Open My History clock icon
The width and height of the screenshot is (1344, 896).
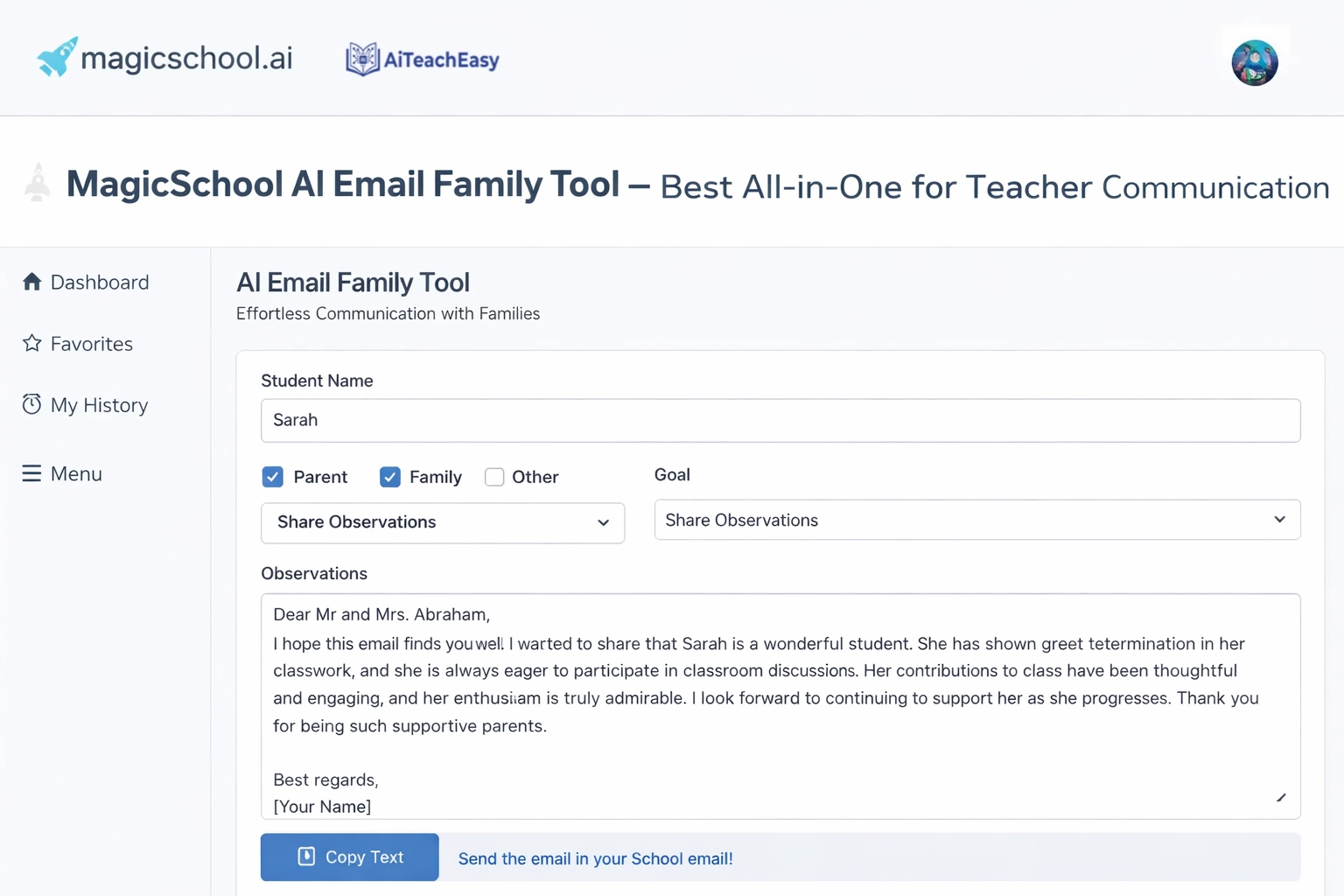(x=31, y=404)
